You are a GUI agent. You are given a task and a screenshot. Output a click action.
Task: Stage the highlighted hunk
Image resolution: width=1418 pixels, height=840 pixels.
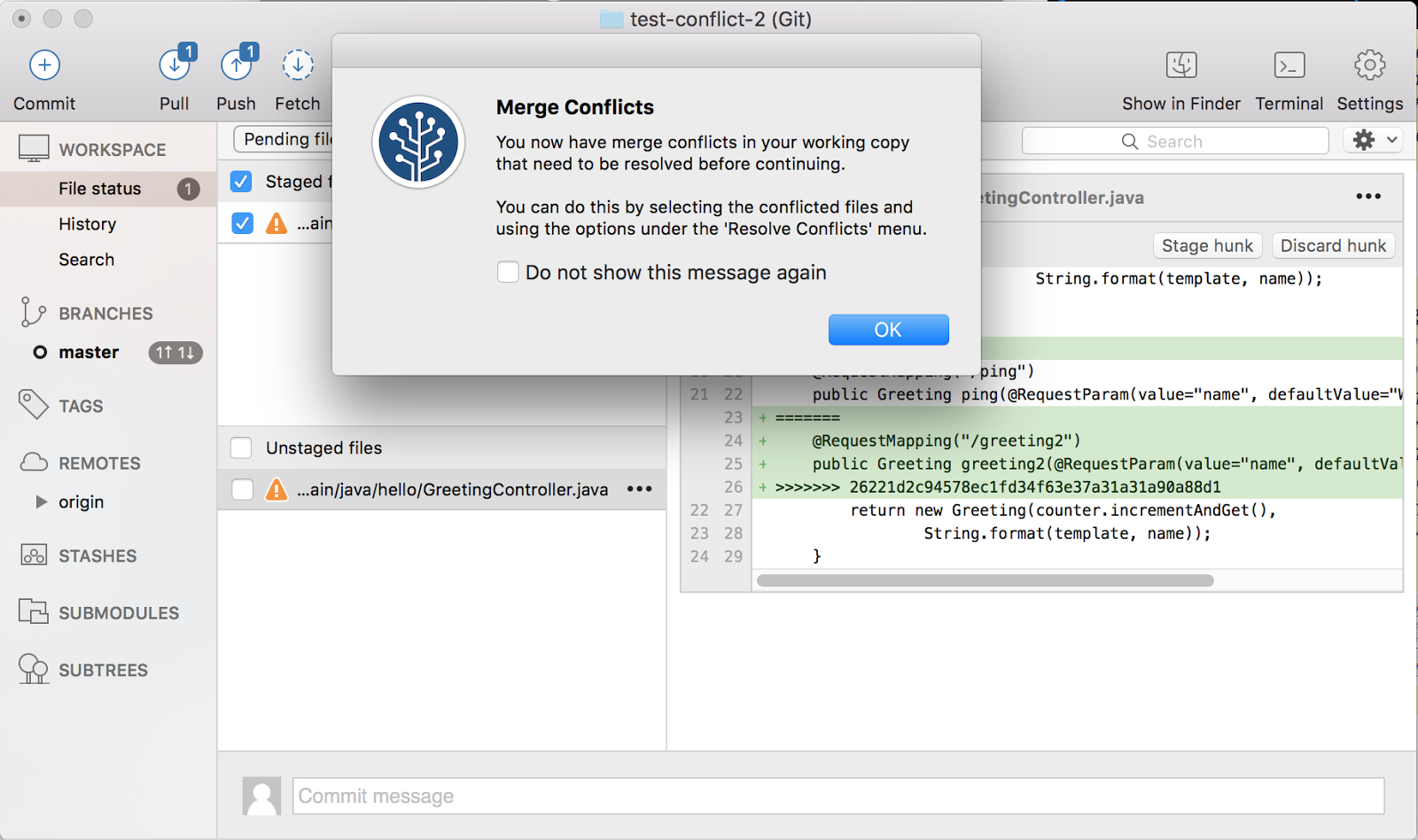[1207, 245]
